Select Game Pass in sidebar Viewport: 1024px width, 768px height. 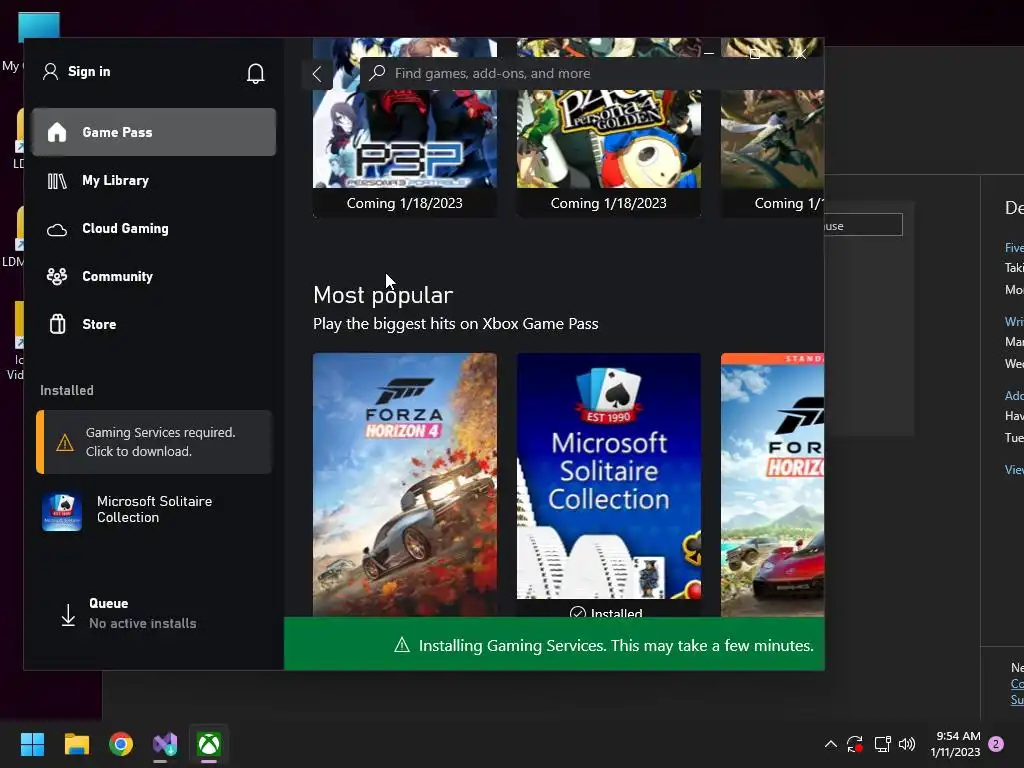tap(154, 132)
